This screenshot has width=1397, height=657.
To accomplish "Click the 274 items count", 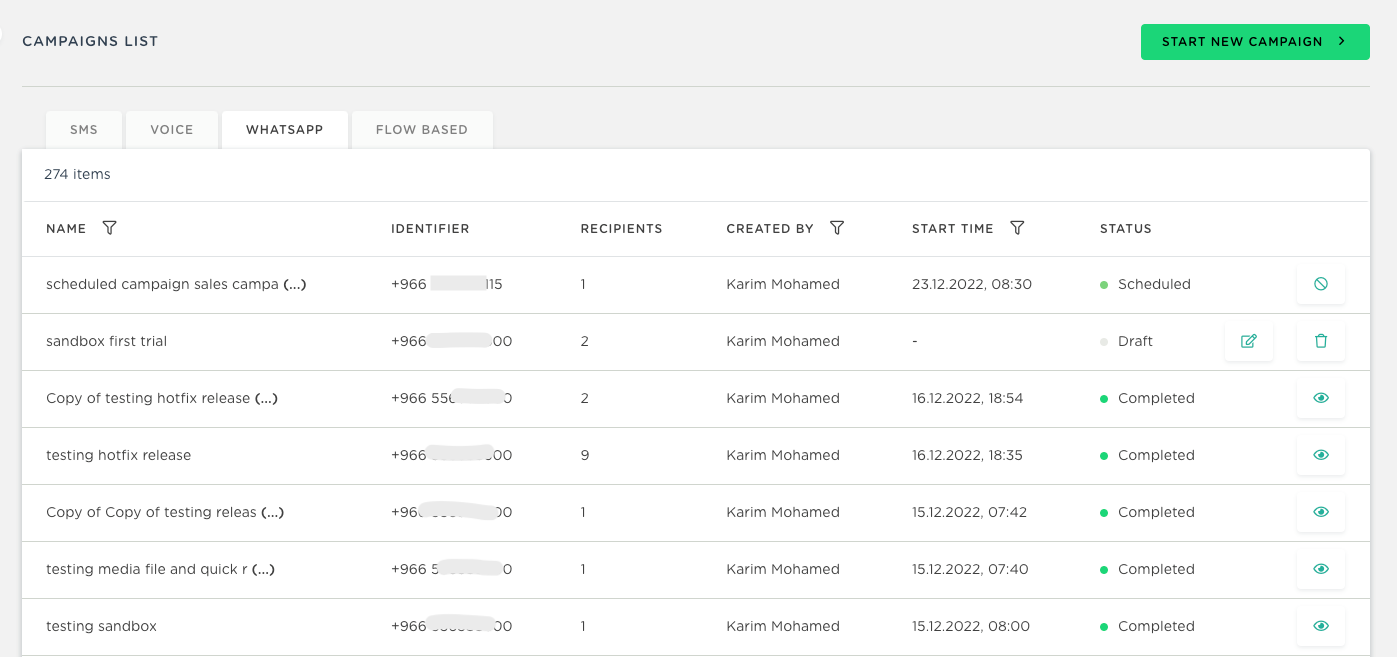I will (x=77, y=174).
